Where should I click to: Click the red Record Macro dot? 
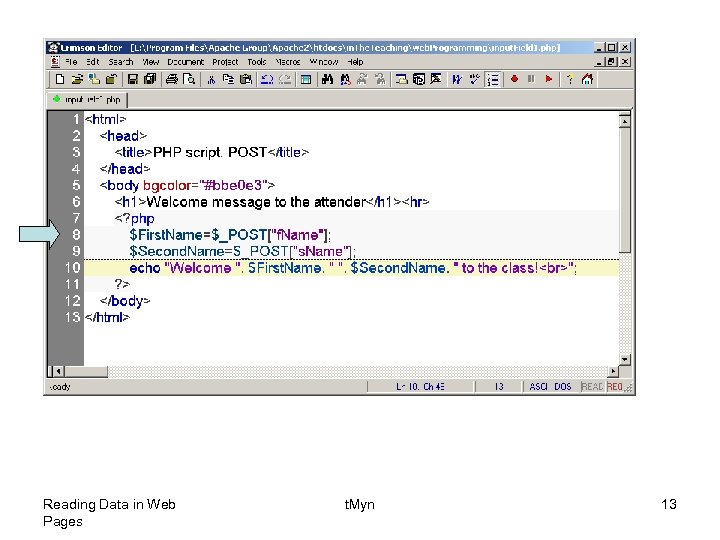pos(514,79)
